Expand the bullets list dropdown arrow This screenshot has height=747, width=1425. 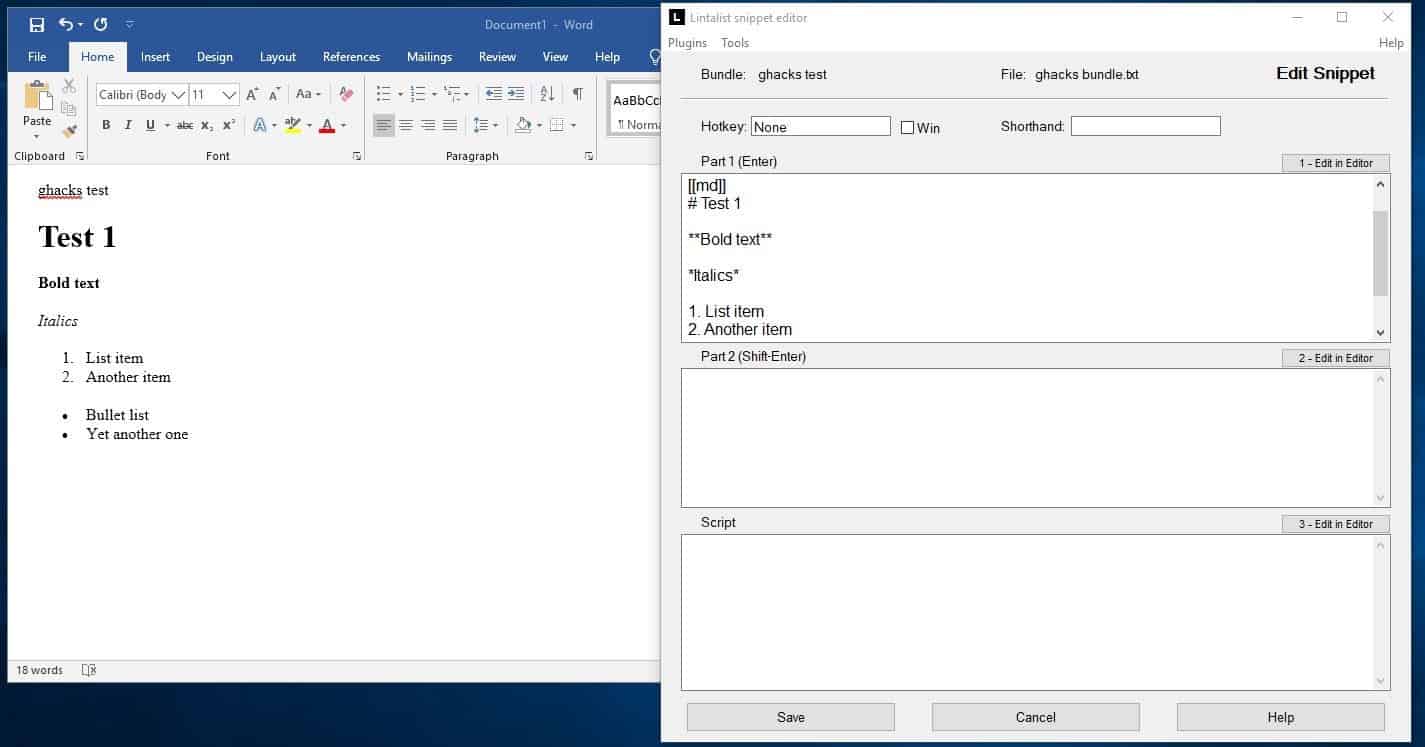pyautogui.click(x=400, y=95)
